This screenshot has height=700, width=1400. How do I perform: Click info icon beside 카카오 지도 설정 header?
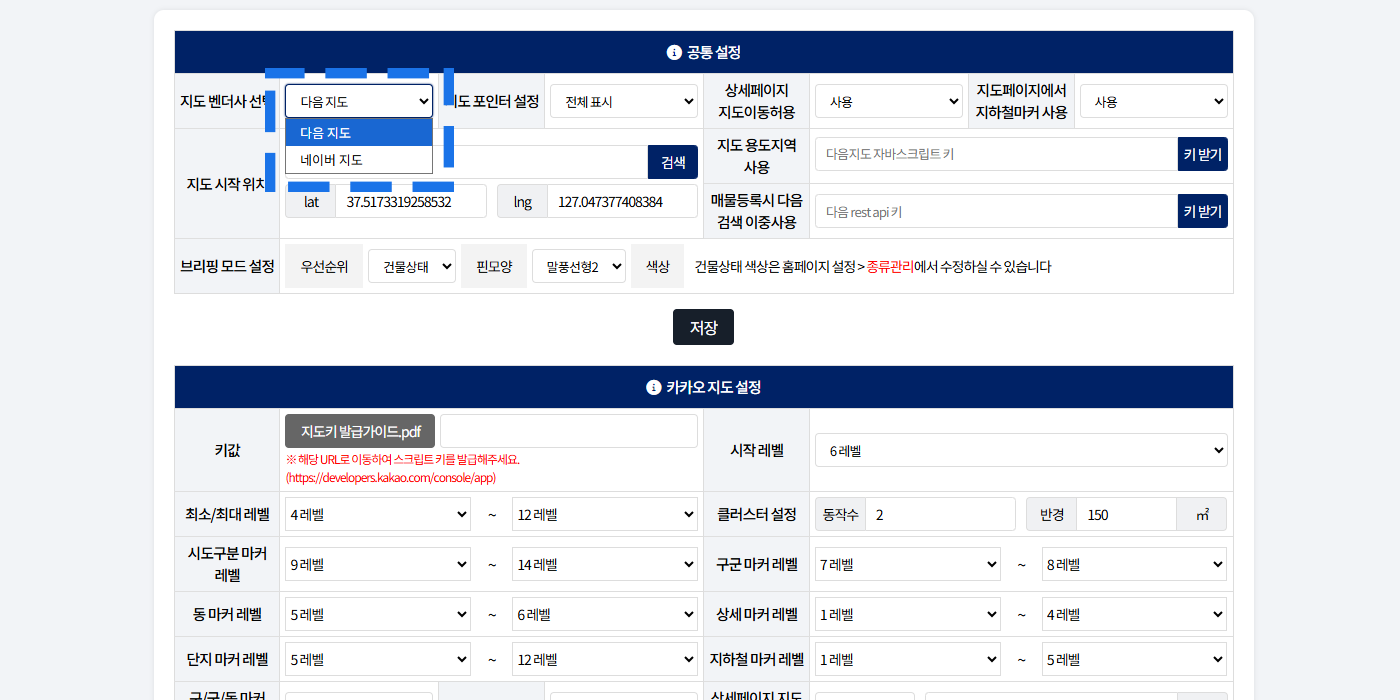[x=653, y=387]
